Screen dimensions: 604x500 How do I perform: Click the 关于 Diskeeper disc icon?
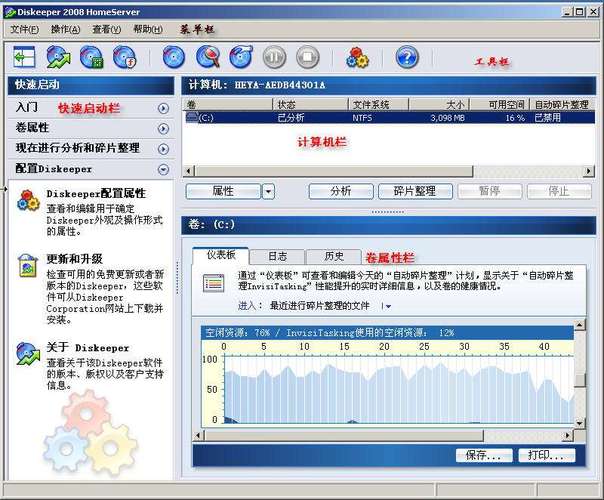point(28,353)
